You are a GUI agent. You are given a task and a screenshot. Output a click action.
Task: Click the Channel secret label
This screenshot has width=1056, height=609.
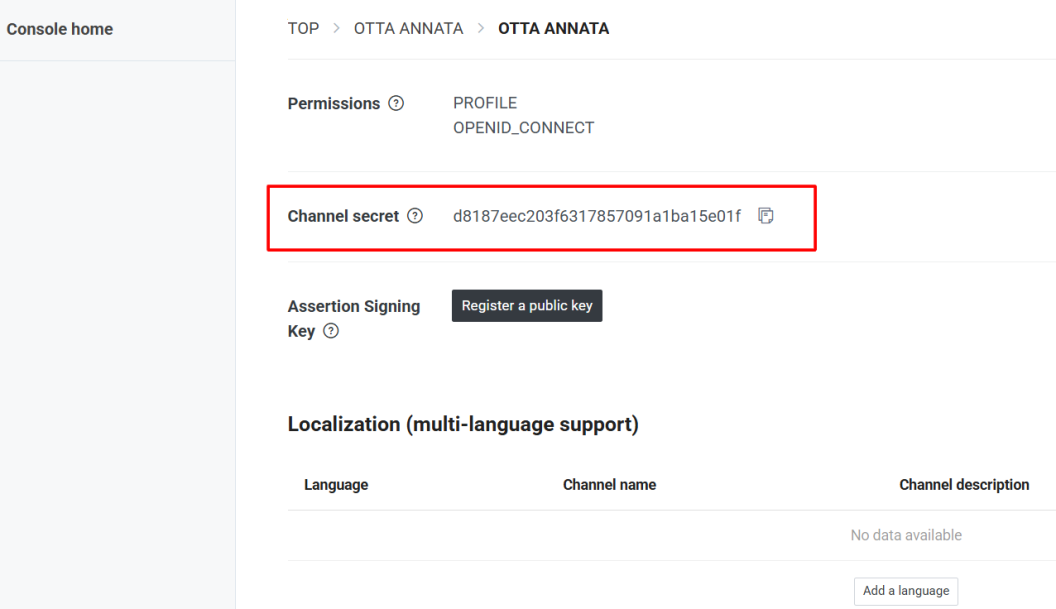(x=343, y=216)
